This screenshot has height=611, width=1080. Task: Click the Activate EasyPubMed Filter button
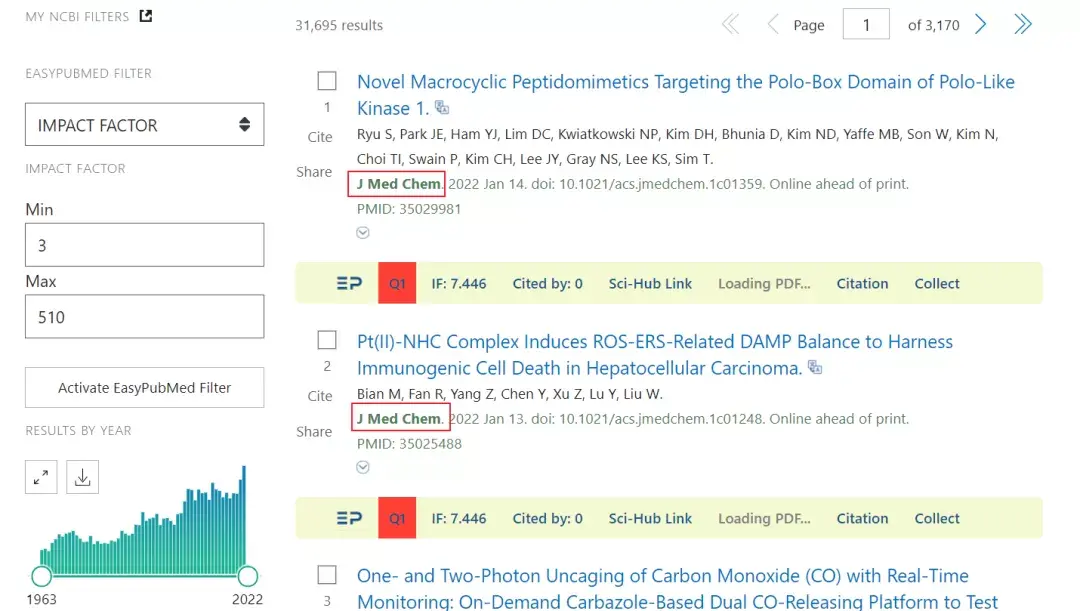click(x=144, y=387)
